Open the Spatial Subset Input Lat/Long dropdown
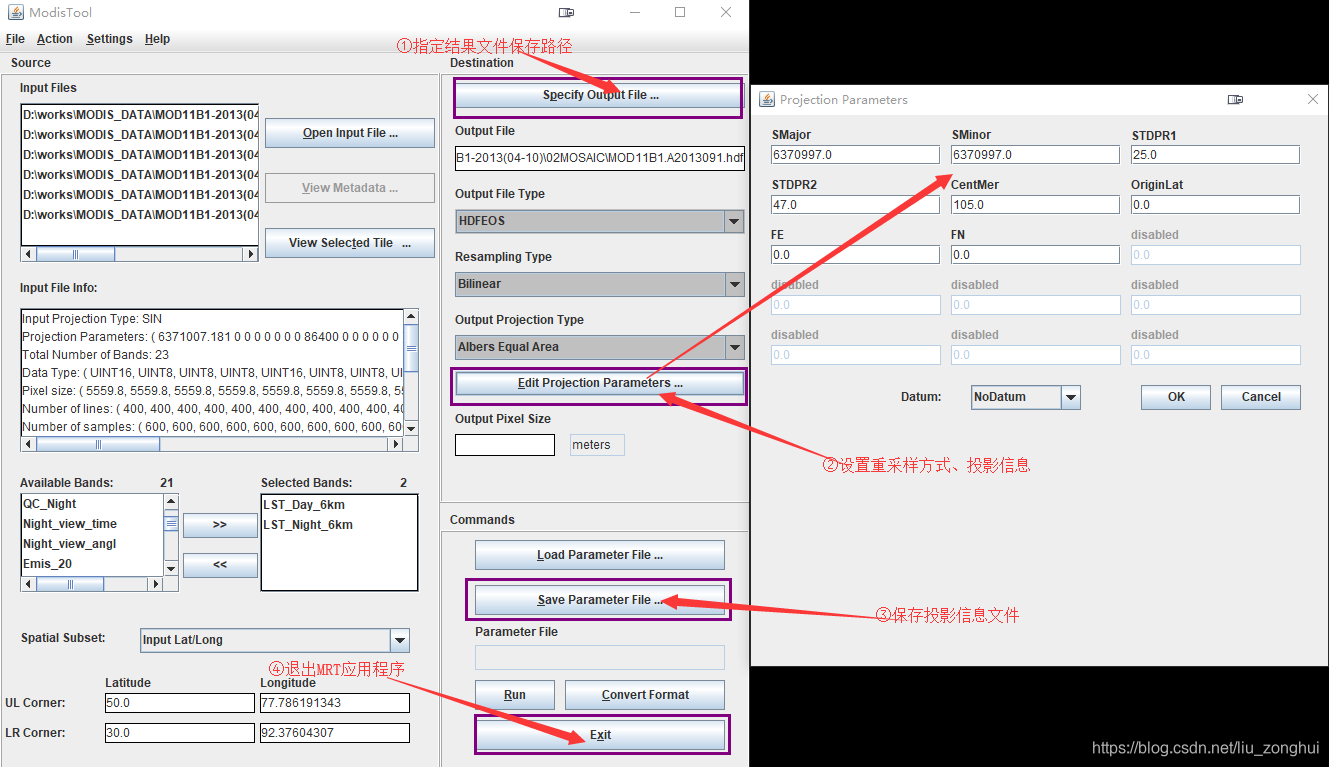The image size is (1329, 767). [x=399, y=640]
